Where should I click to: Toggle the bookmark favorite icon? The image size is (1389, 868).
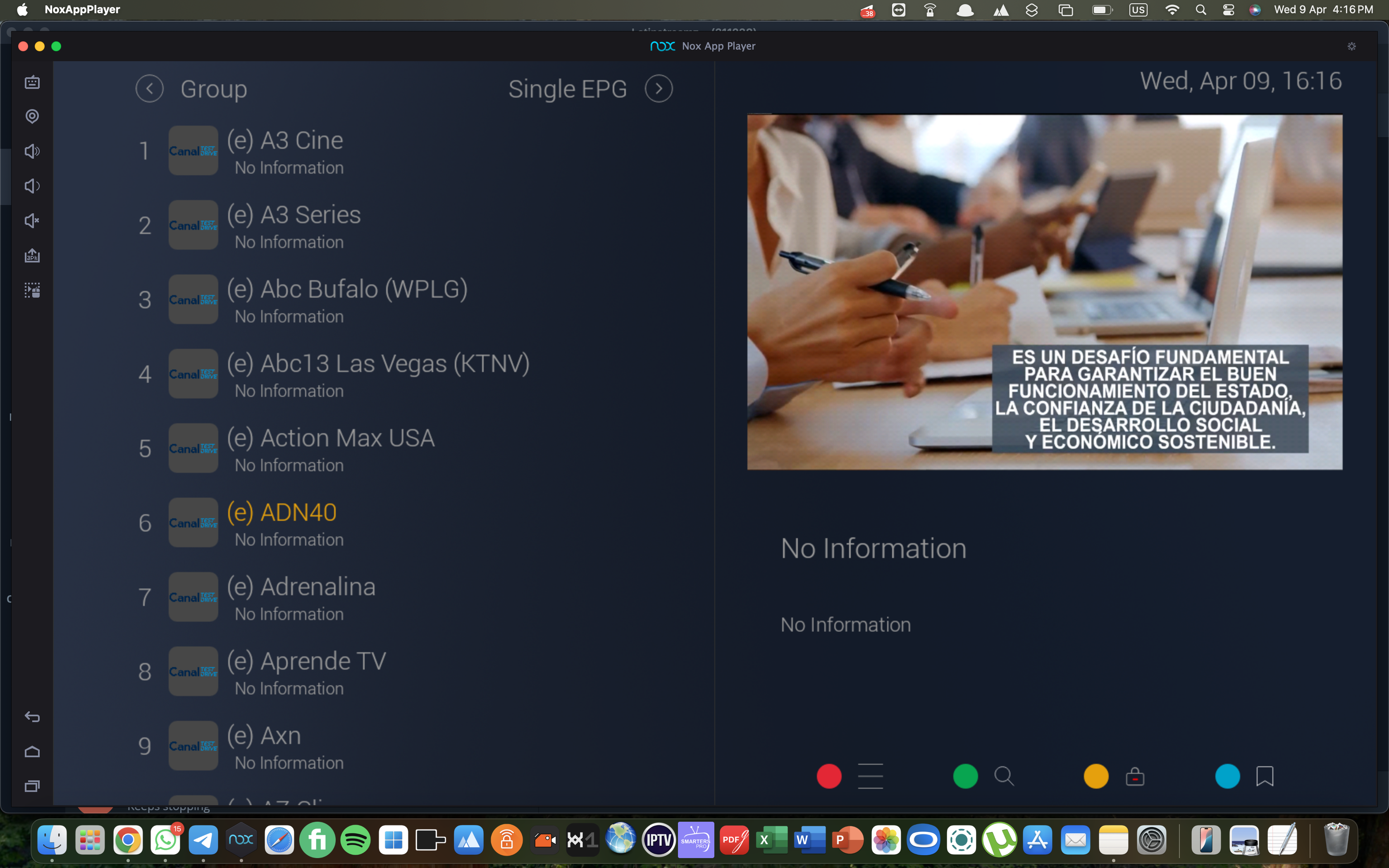click(1265, 776)
